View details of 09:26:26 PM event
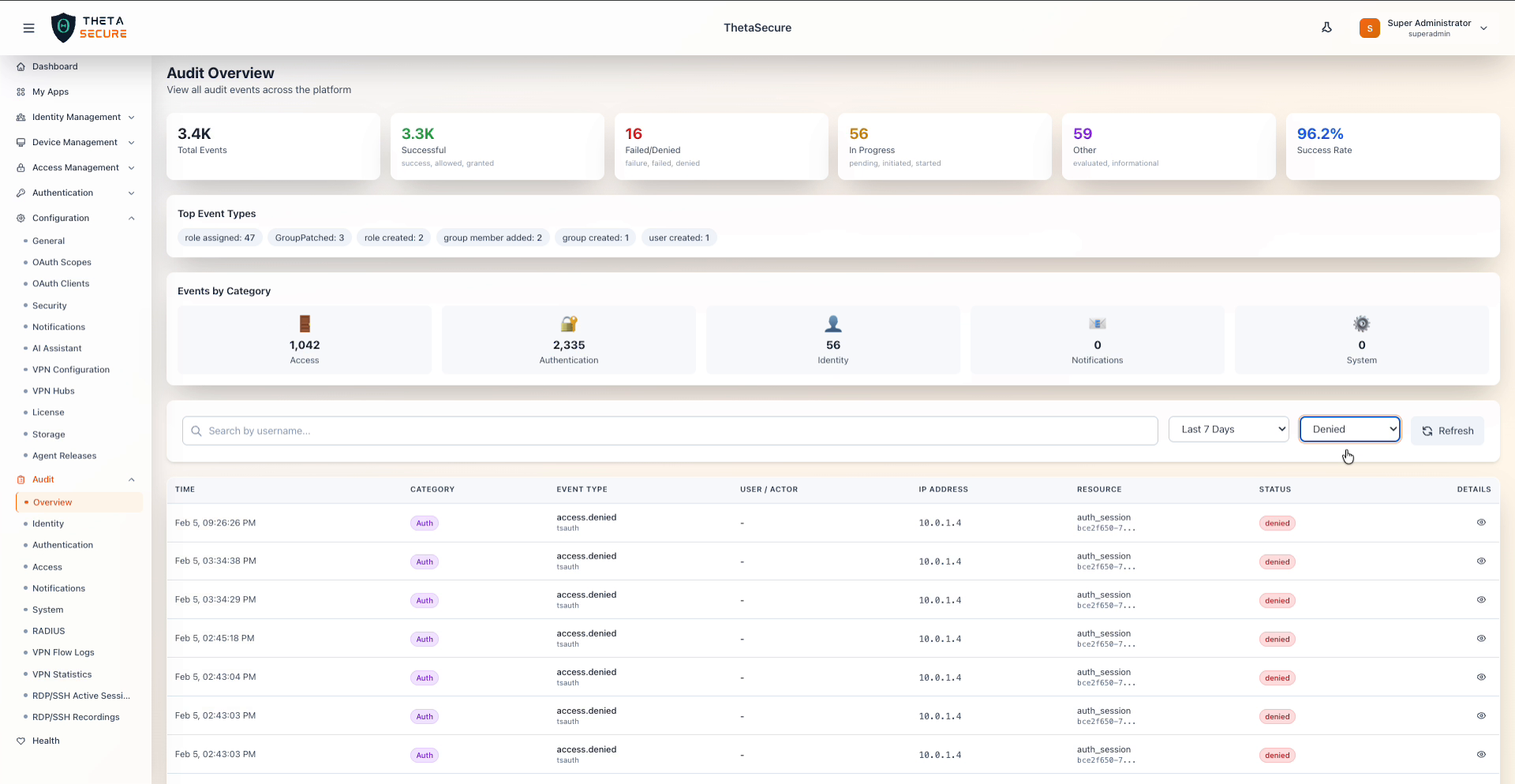1515x784 pixels. click(1480, 522)
